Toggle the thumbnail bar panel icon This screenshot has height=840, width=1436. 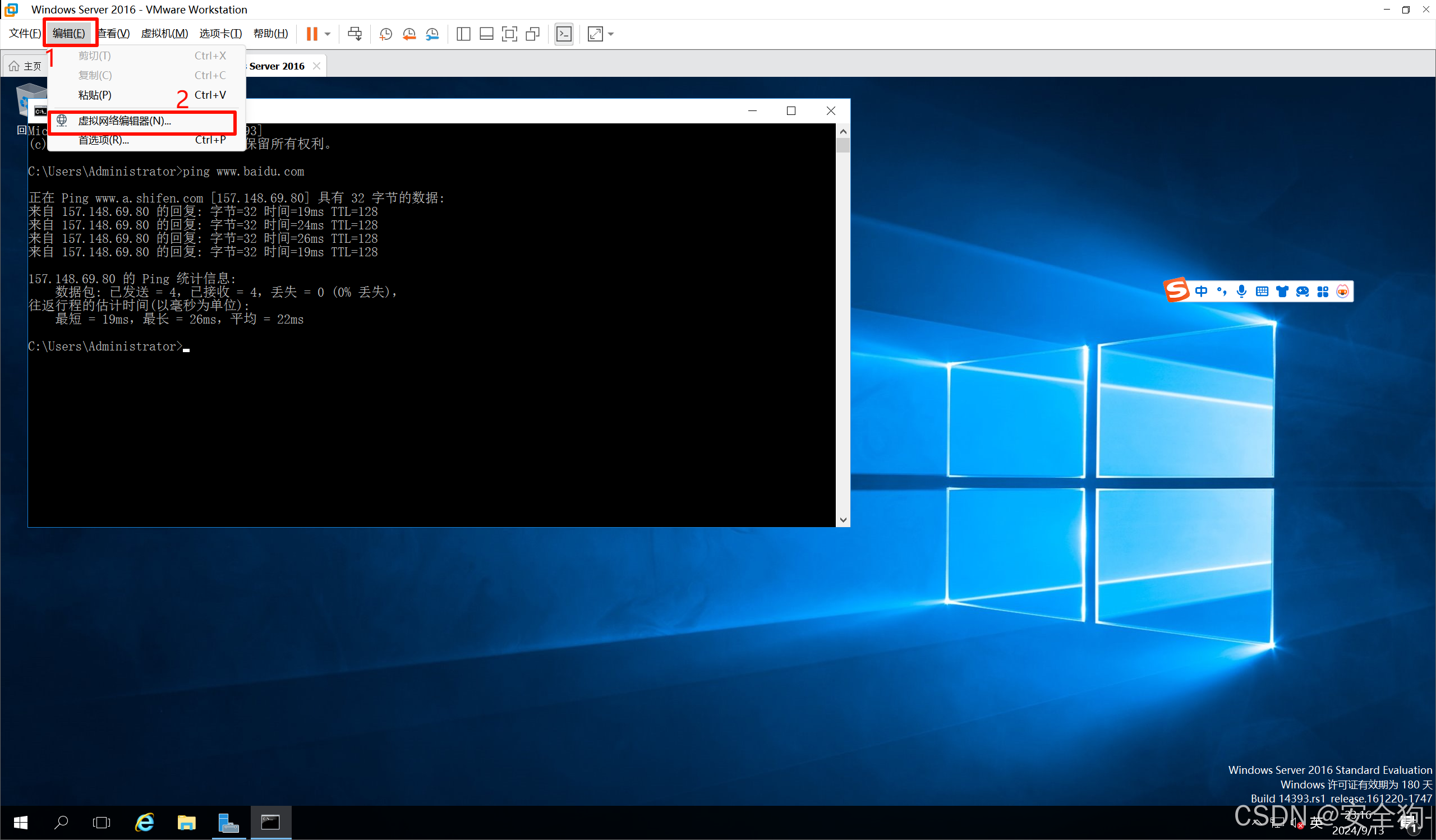(486, 34)
